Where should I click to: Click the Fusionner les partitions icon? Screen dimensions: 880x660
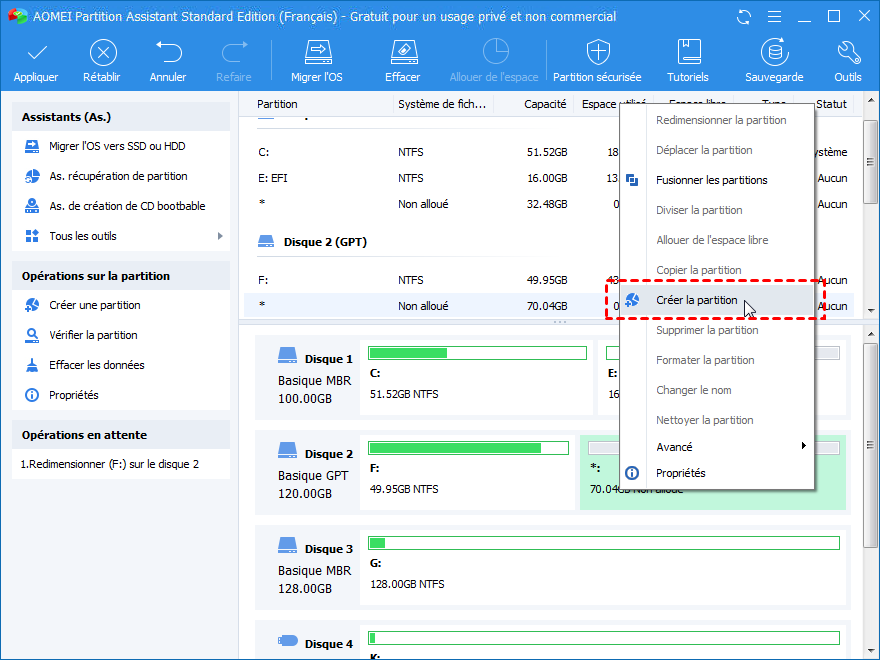(x=632, y=180)
